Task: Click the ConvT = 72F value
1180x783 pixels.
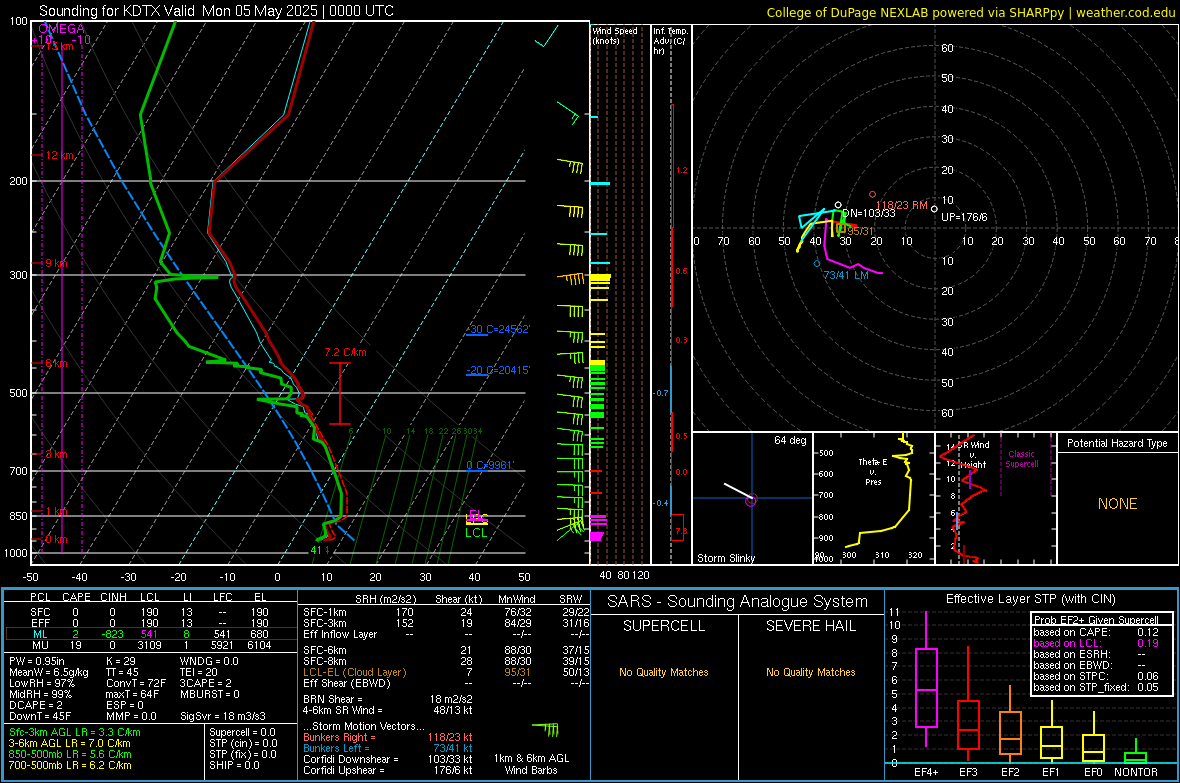Action: (x=135, y=683)
